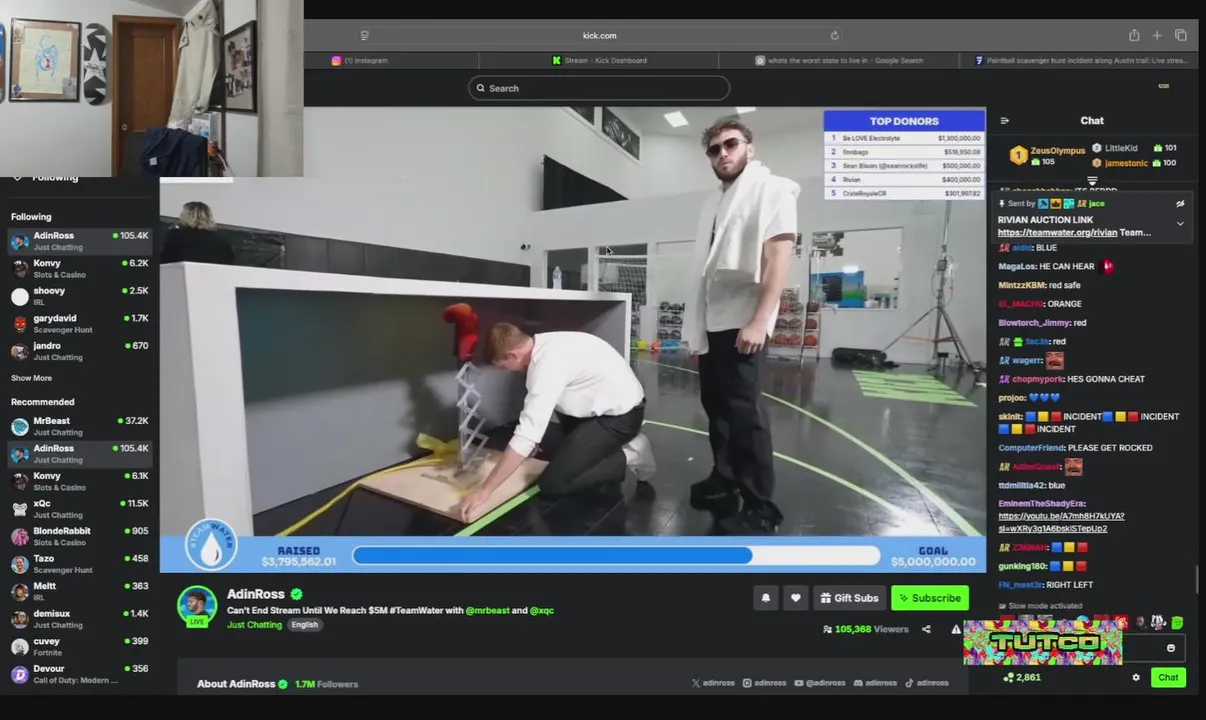This screenshot has height=720, width=1206.
Task: Click the English language tag
Action: coord(304,625)
